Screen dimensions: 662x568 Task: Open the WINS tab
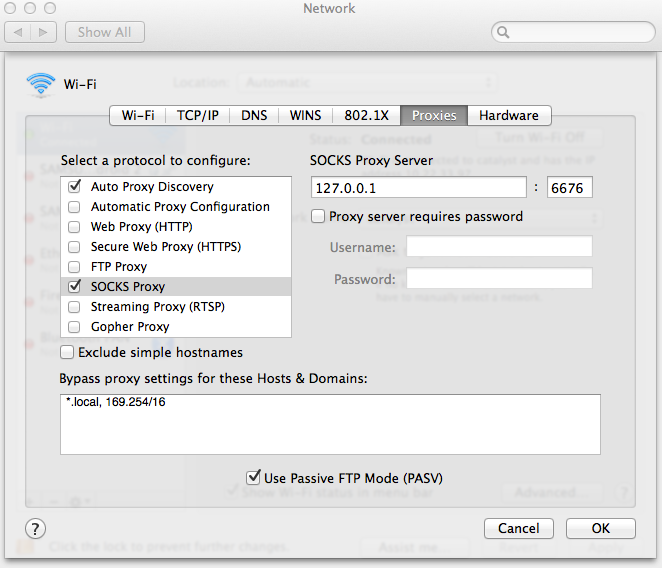tap(306, 115)
